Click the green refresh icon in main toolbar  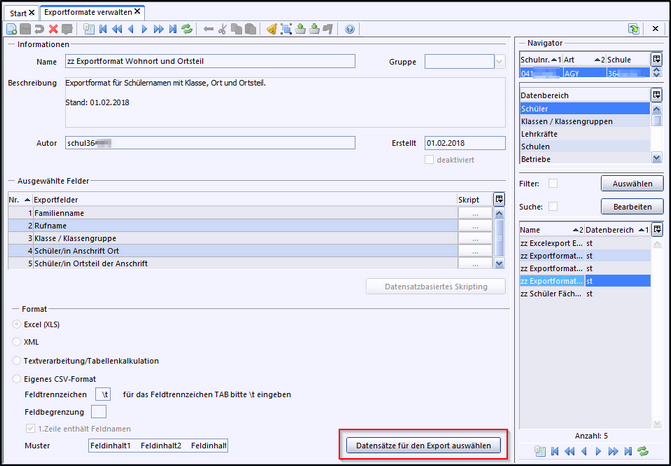pos(186,30)
